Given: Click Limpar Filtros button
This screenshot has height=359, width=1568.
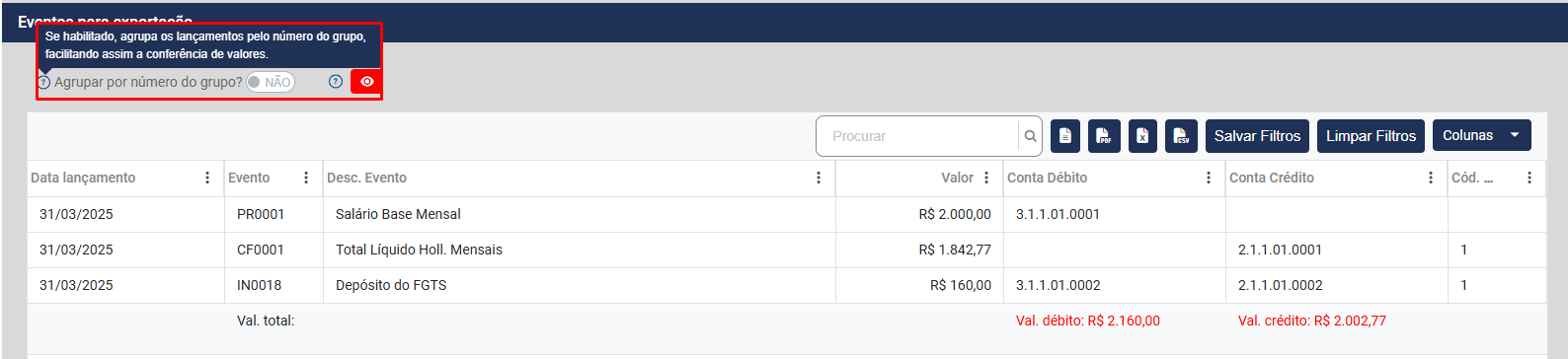Looking at the screenshot, I should (1371, 136).
